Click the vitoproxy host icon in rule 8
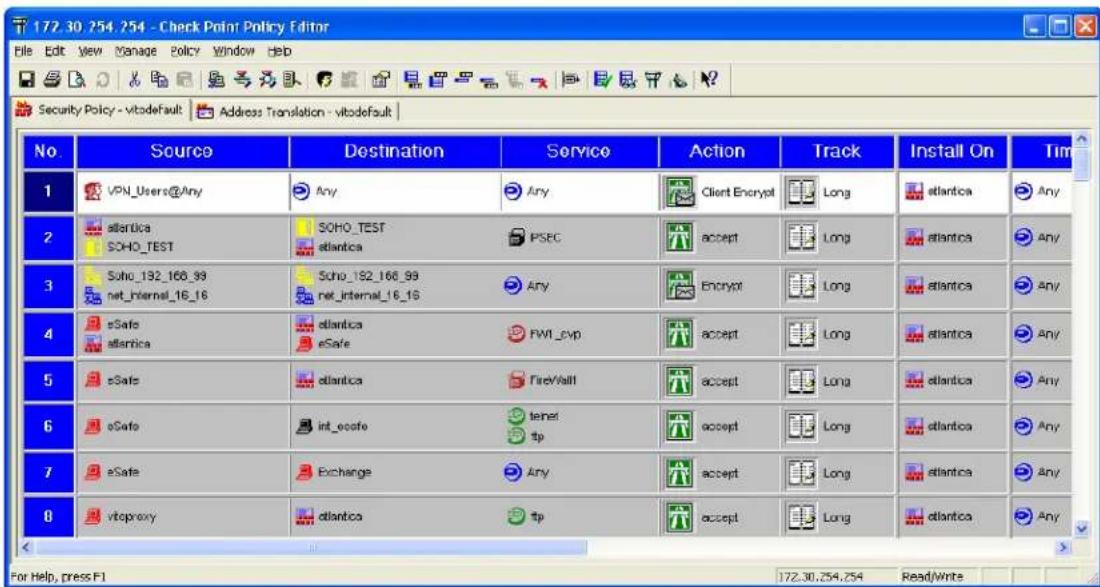This screenshot has height=587, width=1100. click(x=92, y=518)
